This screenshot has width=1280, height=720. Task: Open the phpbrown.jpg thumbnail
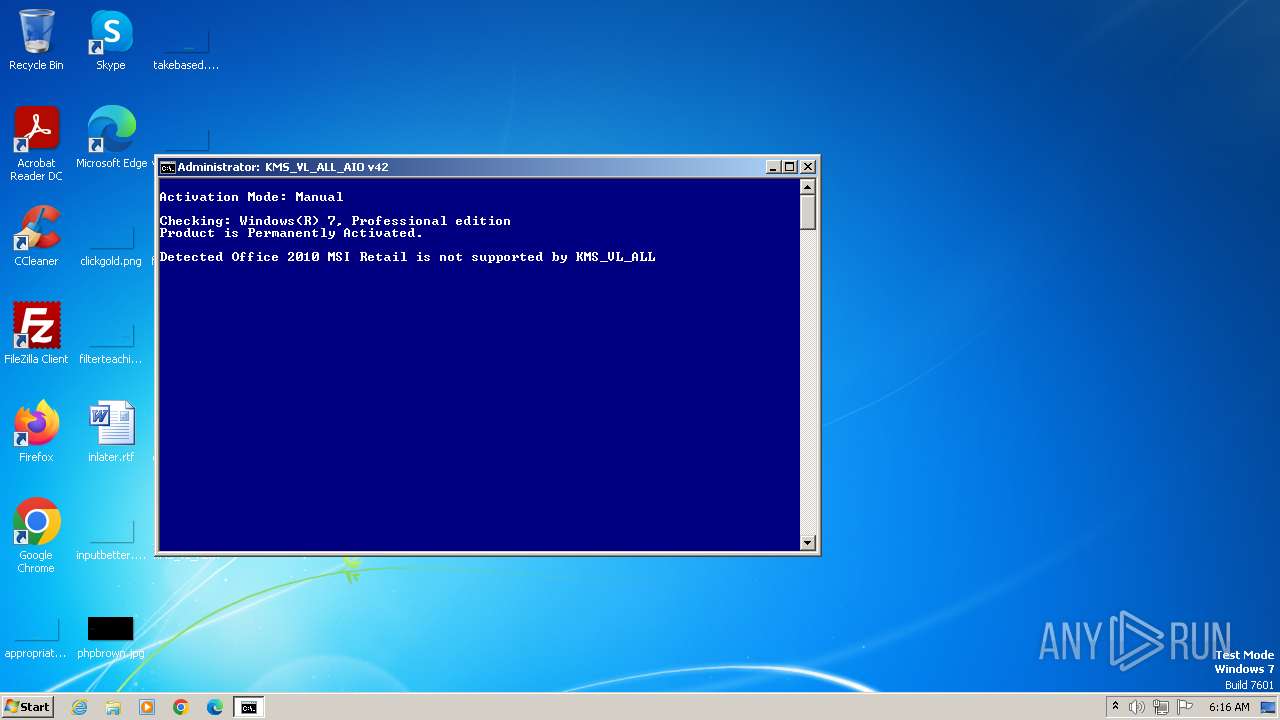pyautogui.click(x=111, y=636)
